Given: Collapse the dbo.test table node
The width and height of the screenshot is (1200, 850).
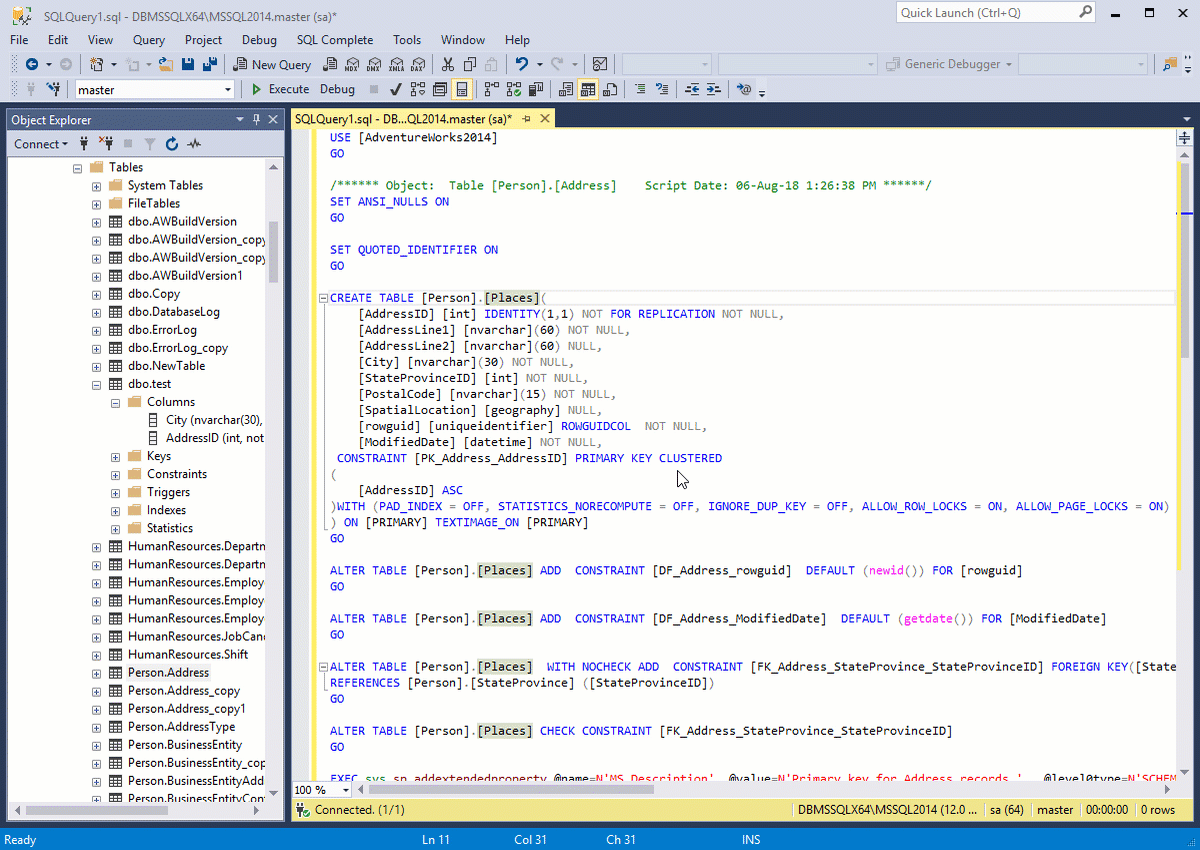Looking at the screenshot, I should pyautogui.click(x=96, y=384).
